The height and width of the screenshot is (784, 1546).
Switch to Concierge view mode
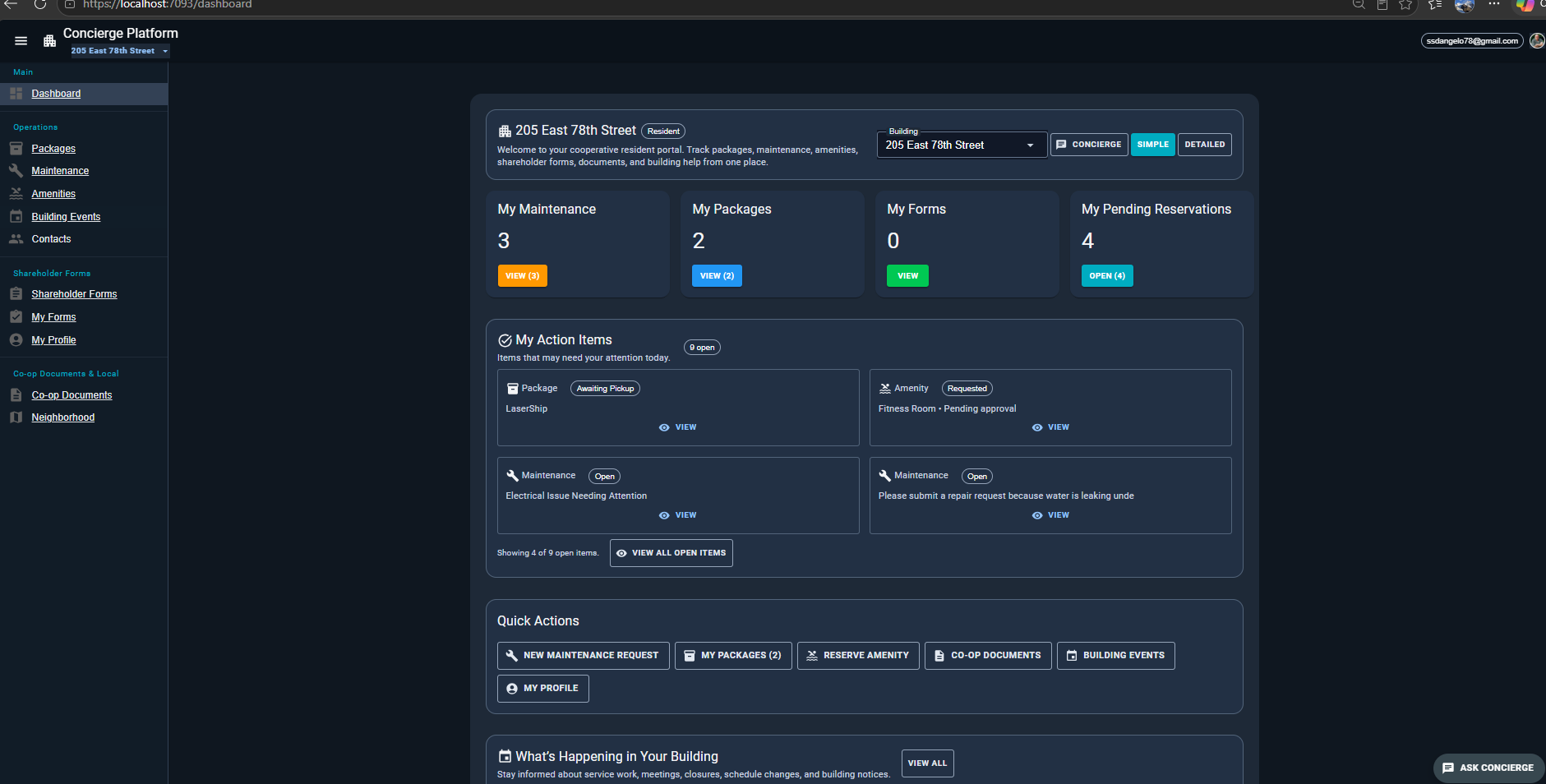[x=1089, y=145]
